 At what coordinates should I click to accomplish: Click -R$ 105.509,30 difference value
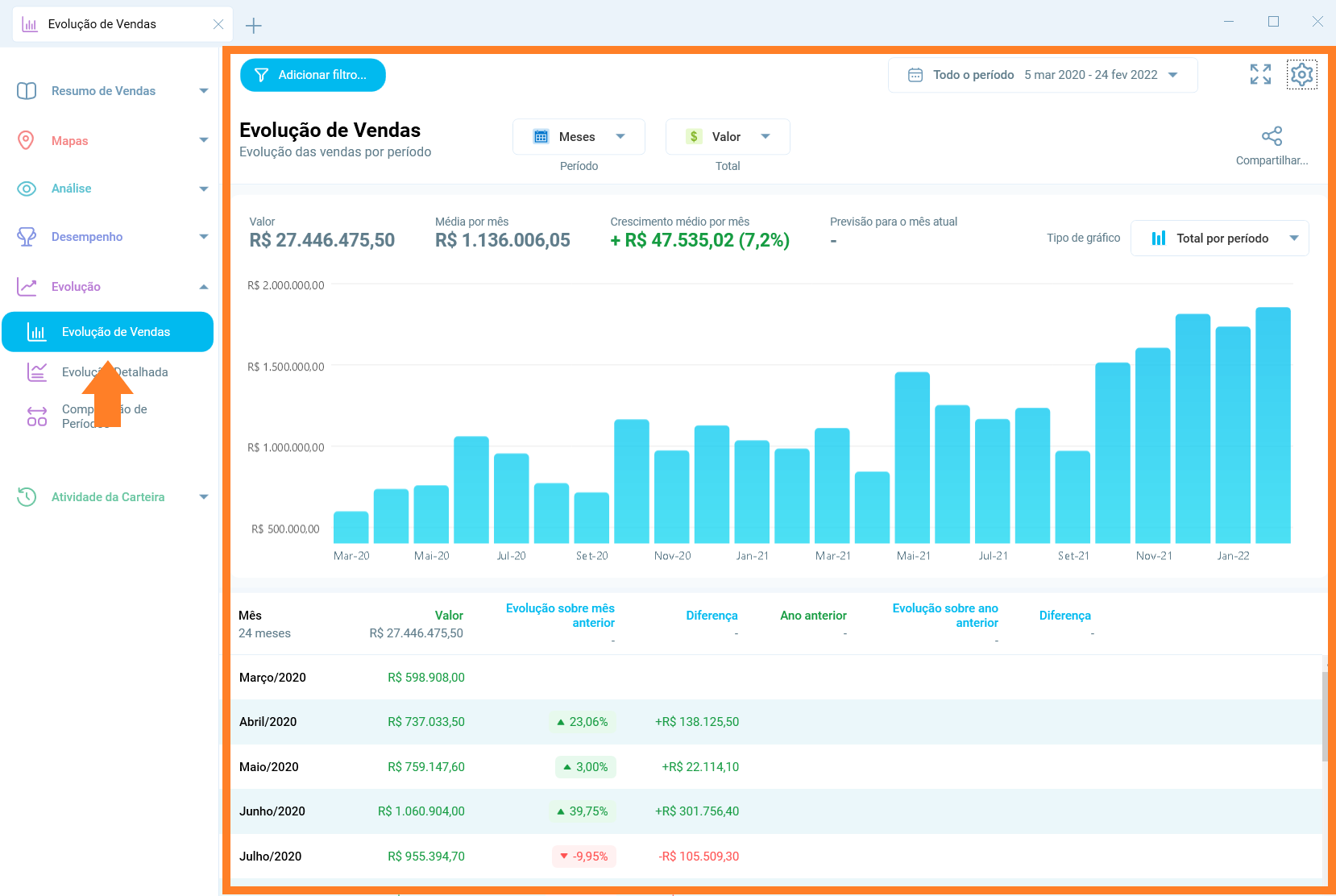pos(699,857)
